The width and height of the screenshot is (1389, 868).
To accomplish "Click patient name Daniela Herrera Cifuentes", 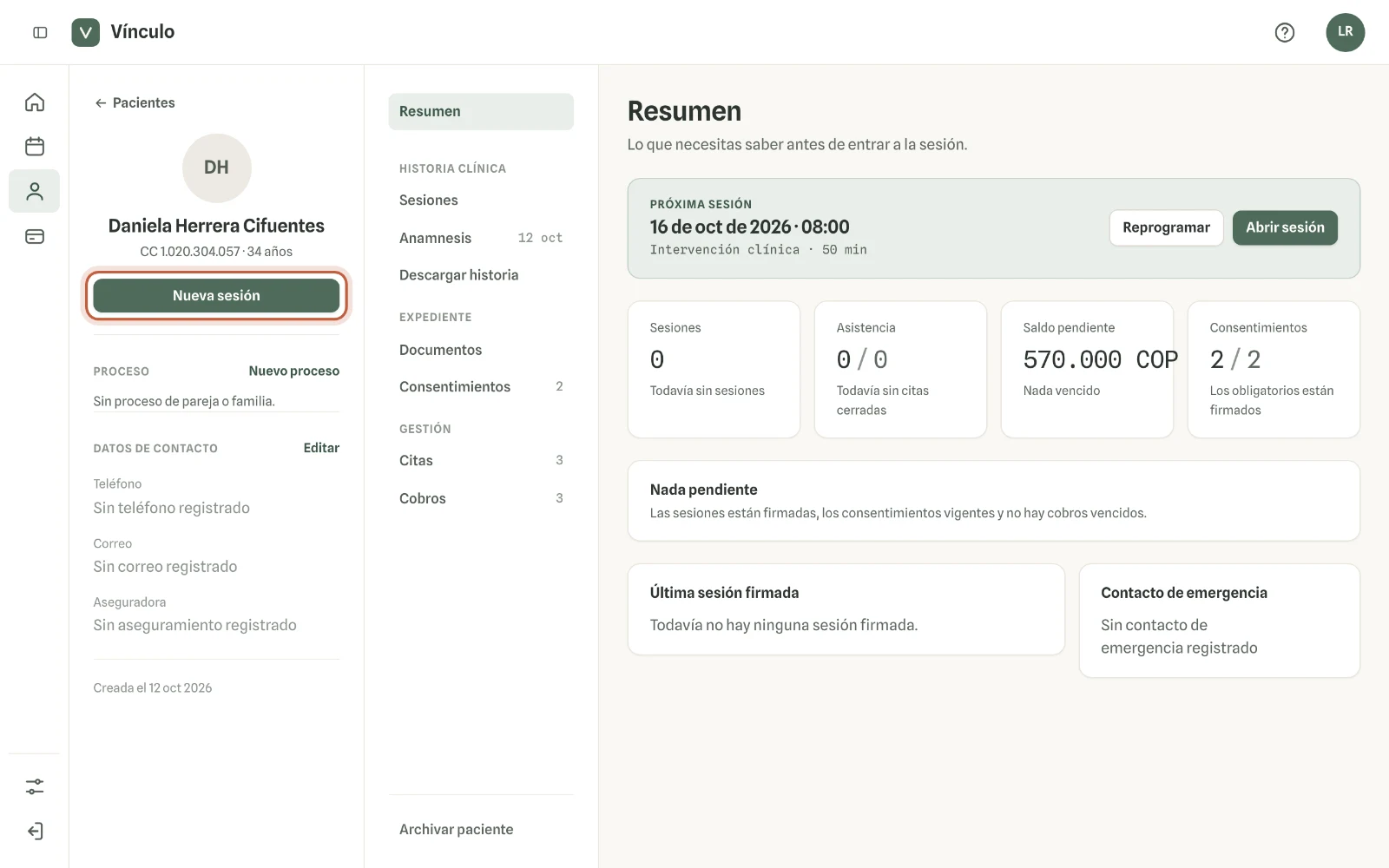I will [216, 226].
